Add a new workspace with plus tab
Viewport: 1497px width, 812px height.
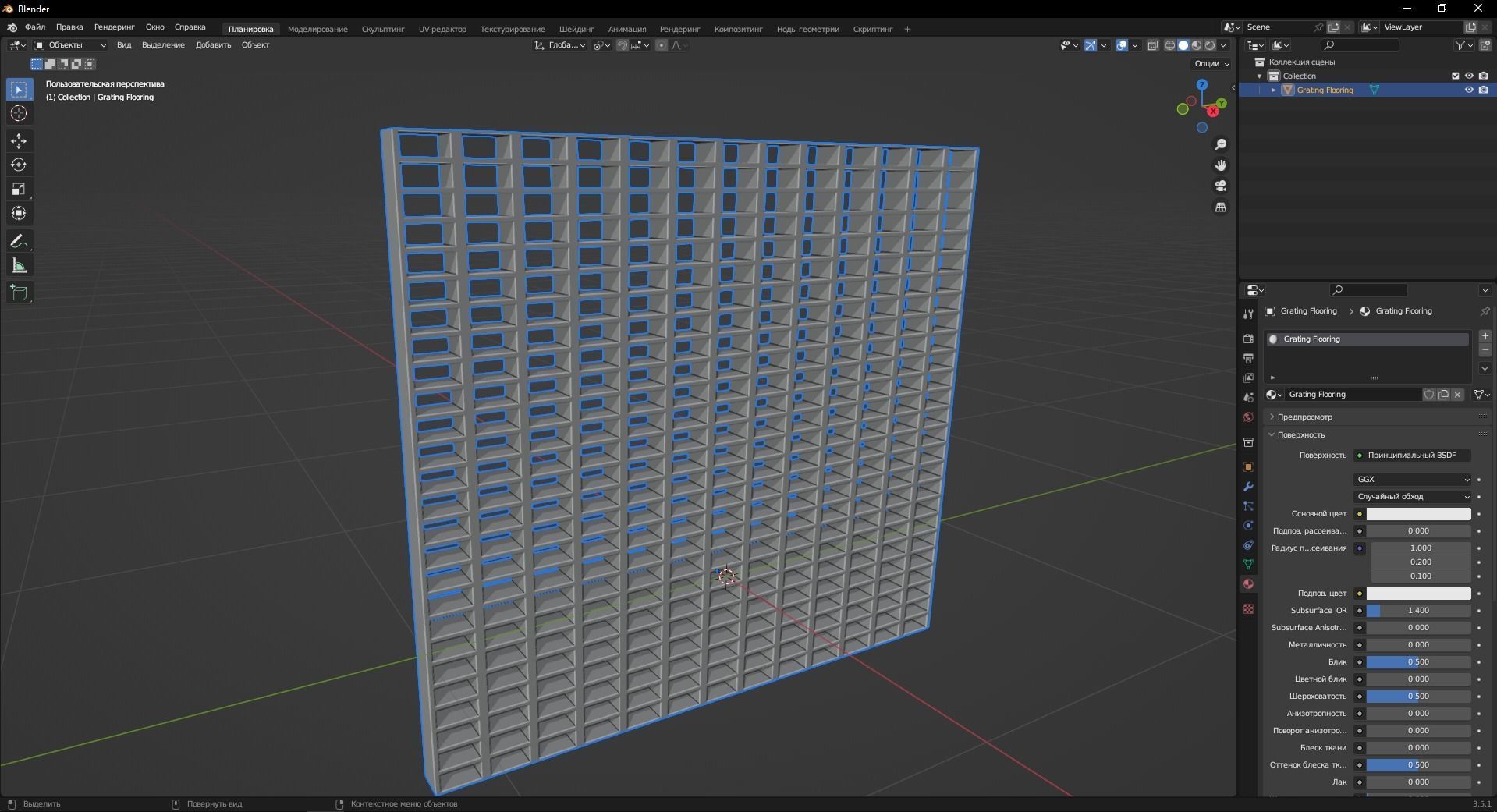[907, 29]
